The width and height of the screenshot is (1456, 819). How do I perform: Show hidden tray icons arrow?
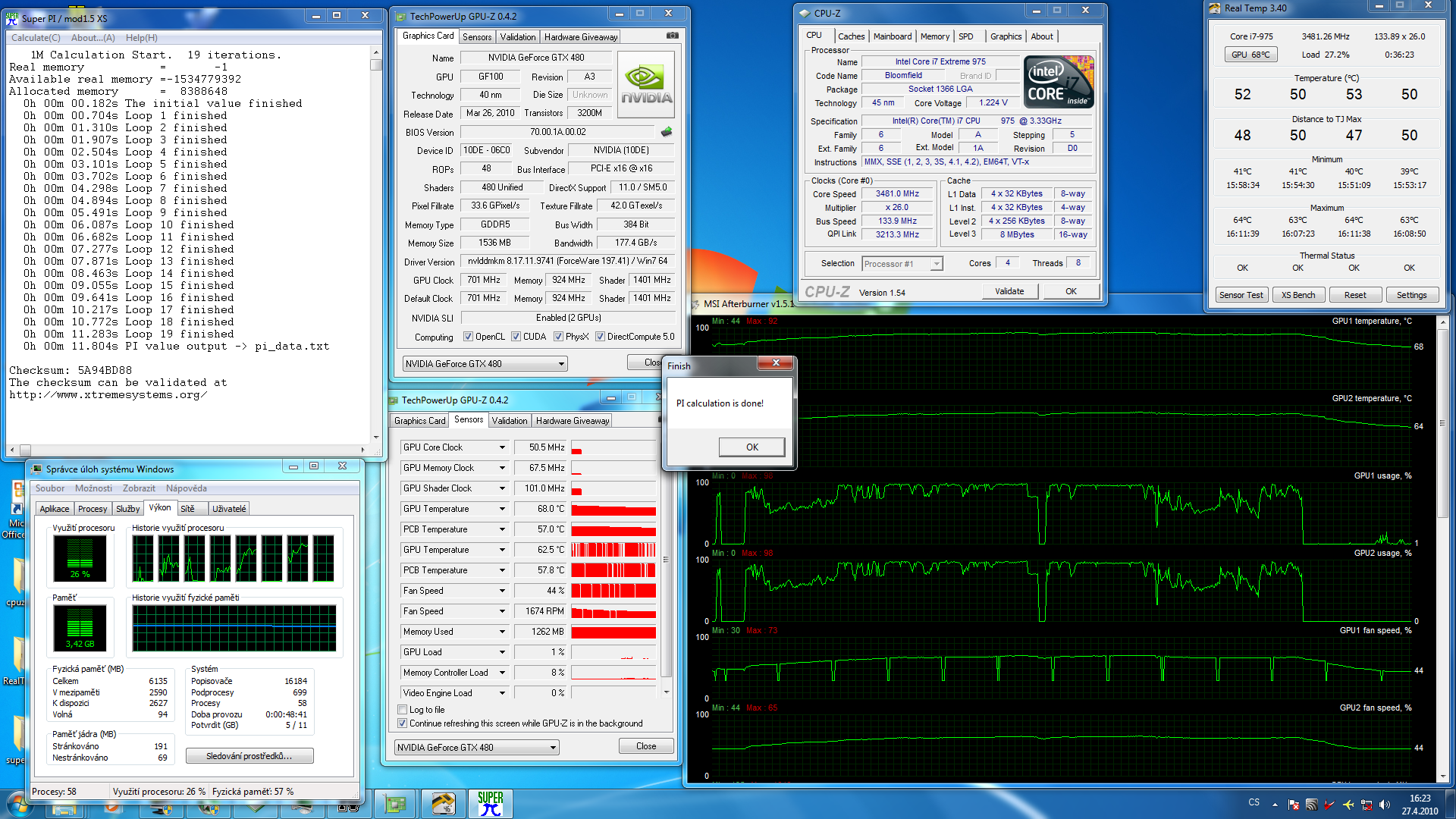(1275, 805)
